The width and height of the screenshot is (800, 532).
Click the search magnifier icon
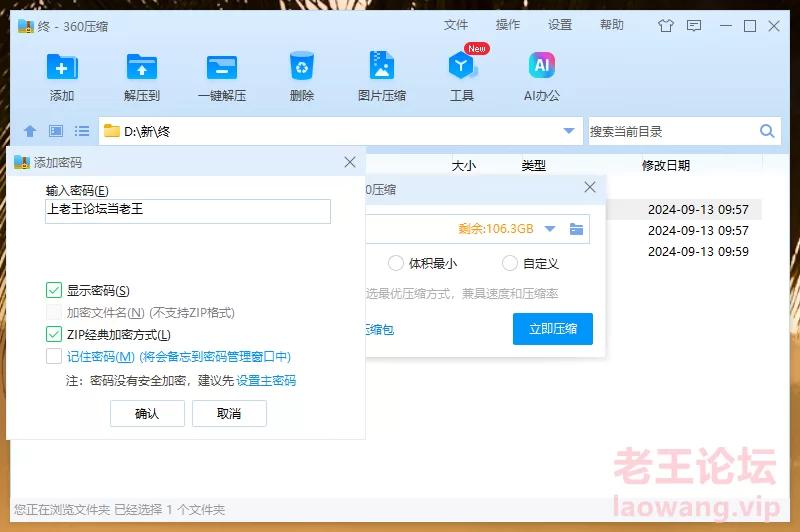[x=767, y=131]
